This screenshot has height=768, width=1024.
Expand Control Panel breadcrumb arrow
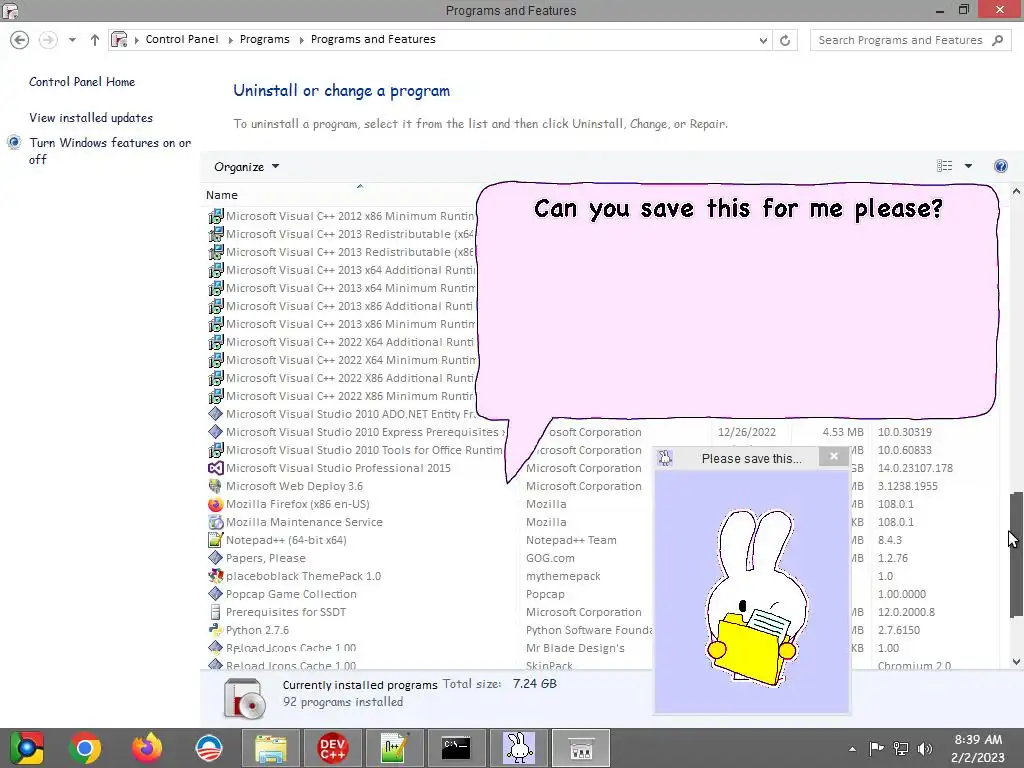230,40
